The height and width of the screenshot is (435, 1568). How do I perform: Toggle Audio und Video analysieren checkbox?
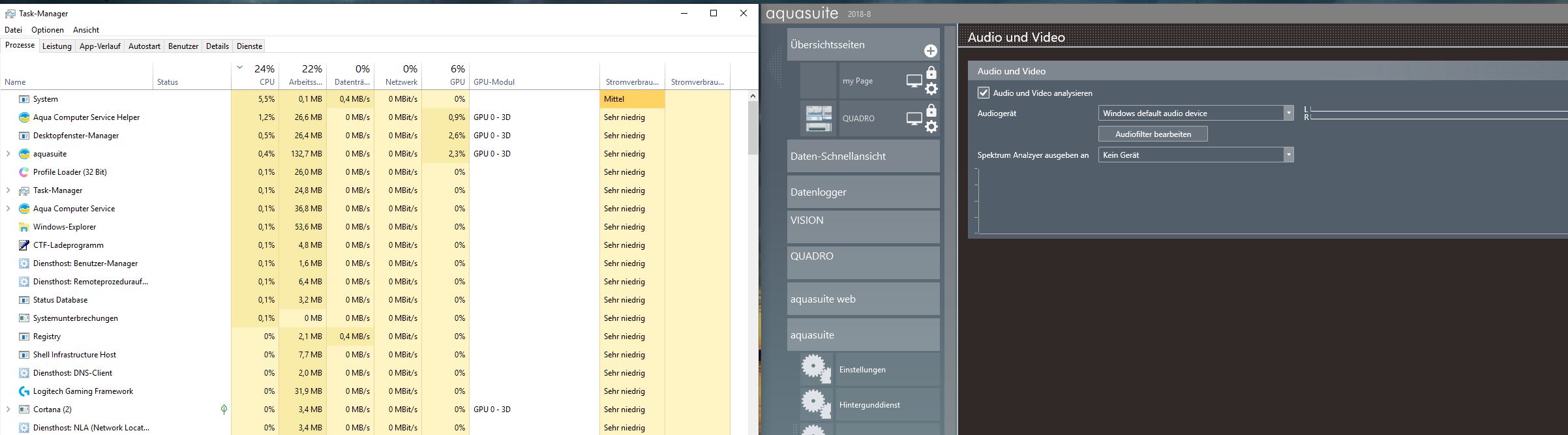click(984, 93)
